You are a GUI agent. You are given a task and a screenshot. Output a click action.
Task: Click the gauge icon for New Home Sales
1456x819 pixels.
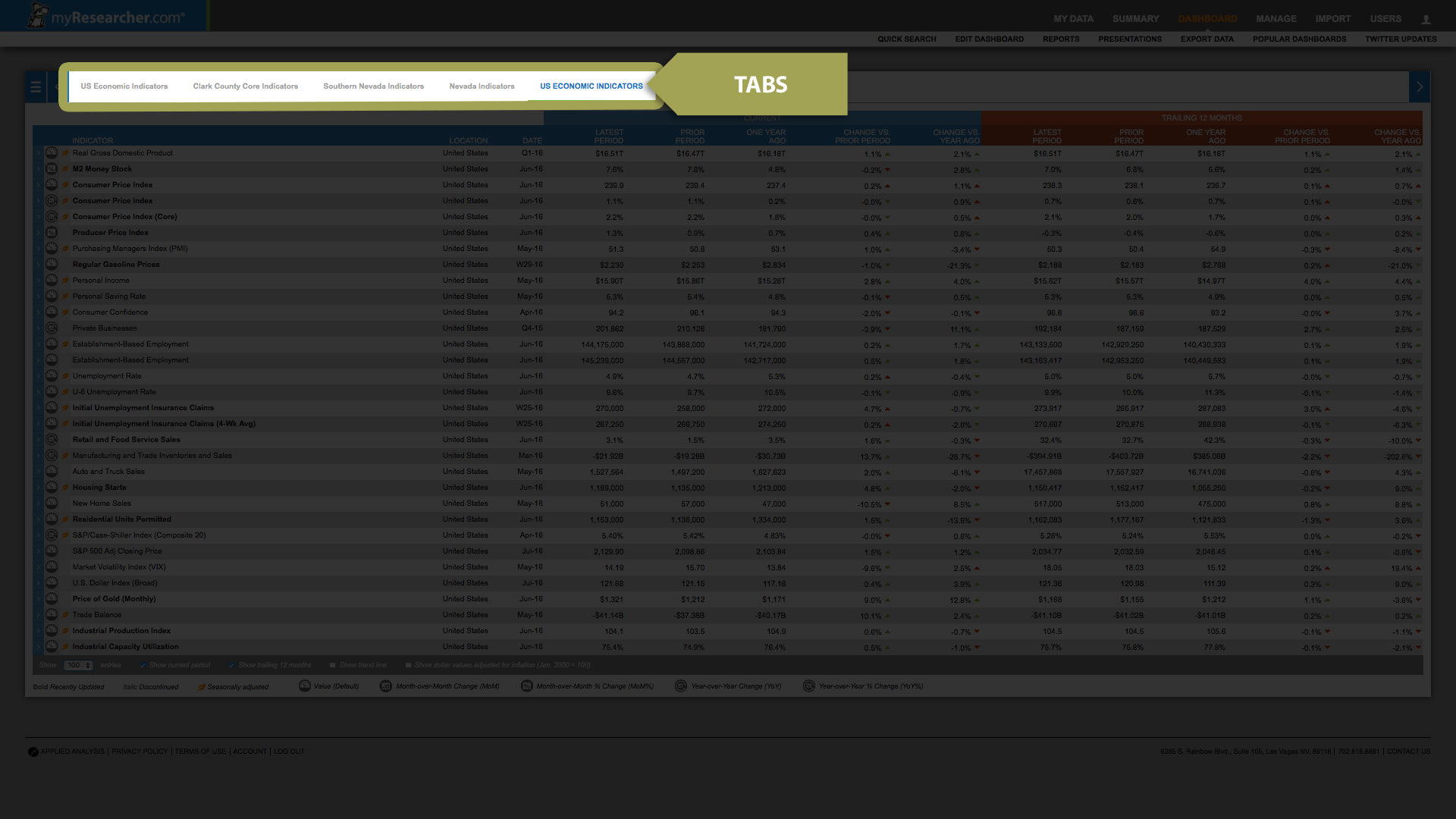pos(52,504)
